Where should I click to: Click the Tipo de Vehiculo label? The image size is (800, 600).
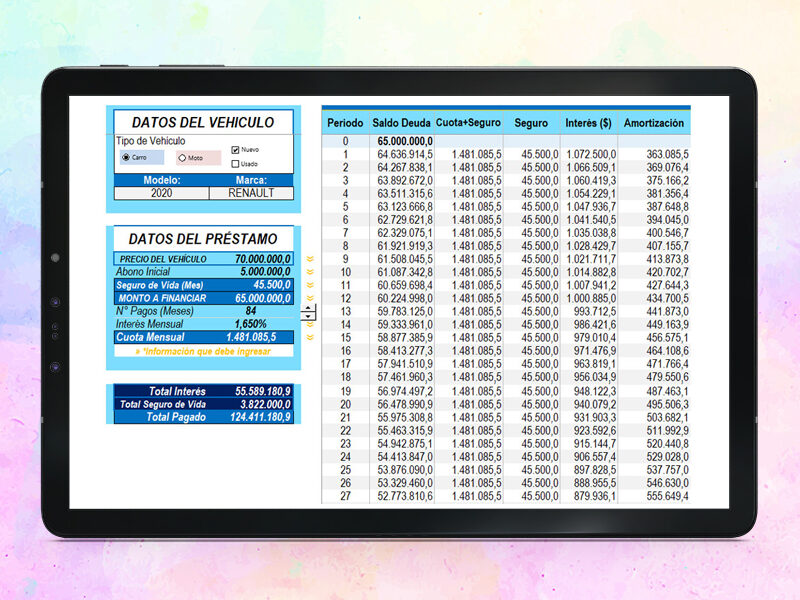[x=151, y=141]
